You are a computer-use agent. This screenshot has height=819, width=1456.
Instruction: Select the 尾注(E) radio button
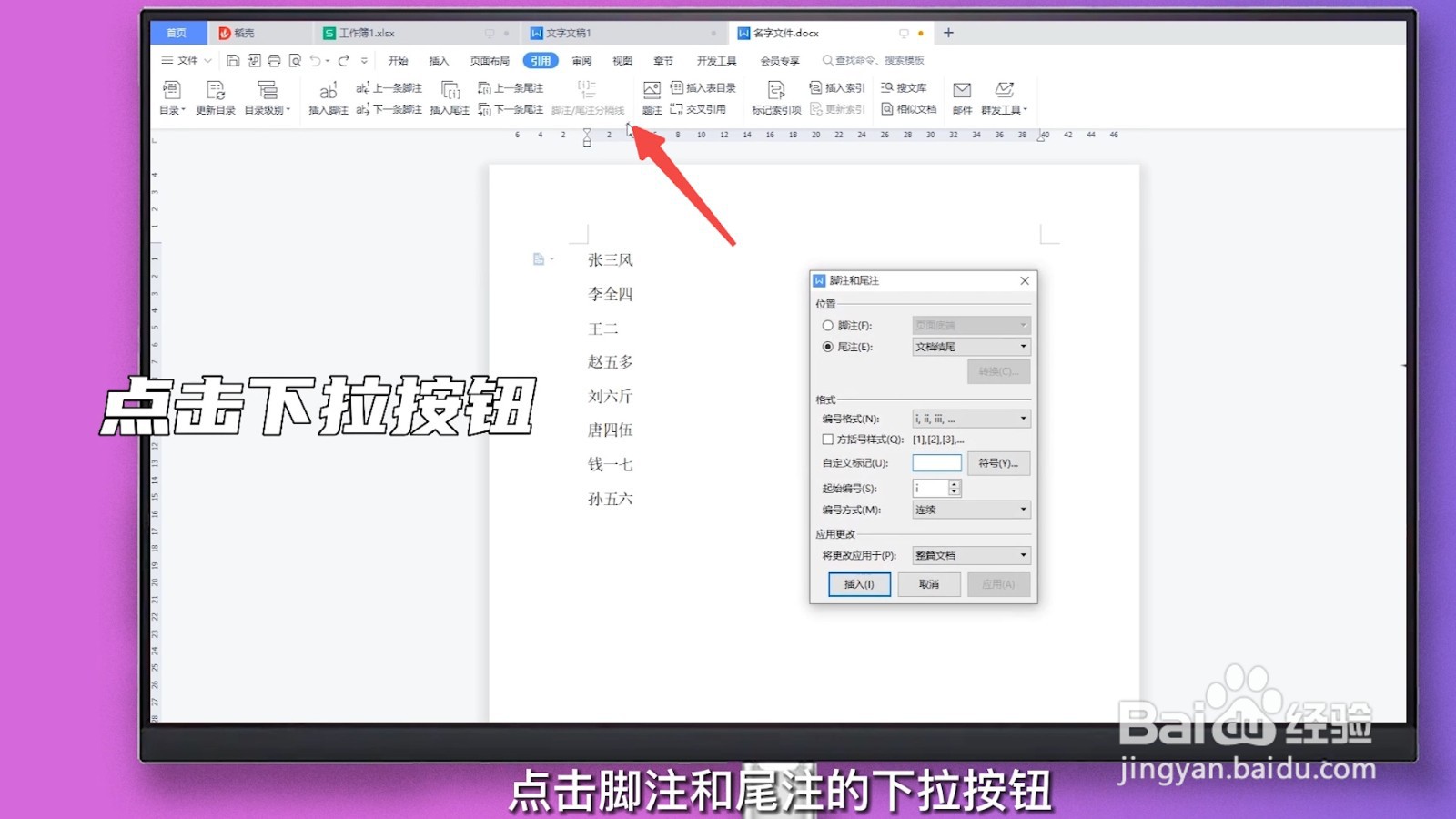point(827,346)
